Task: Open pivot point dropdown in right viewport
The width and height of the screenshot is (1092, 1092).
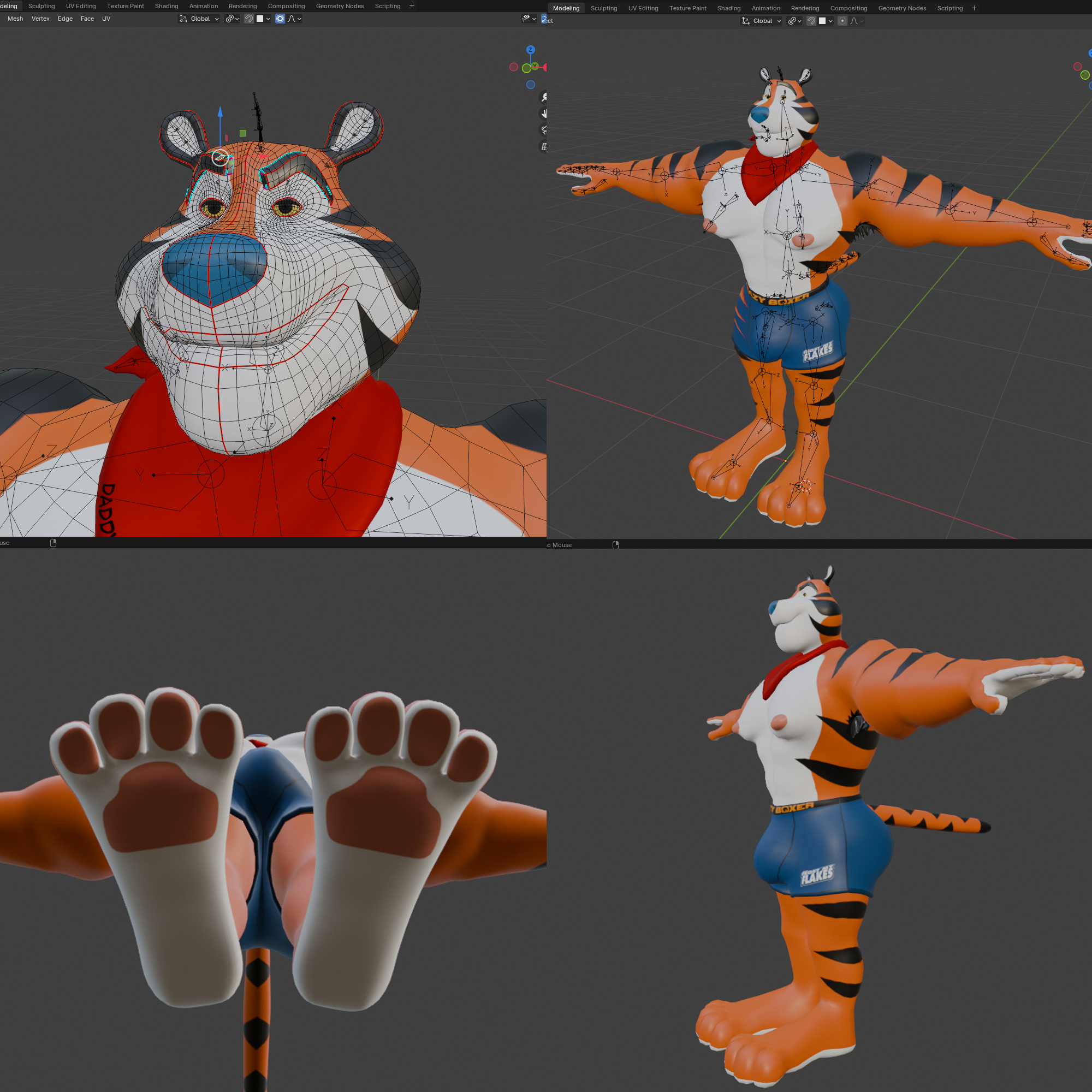Action: pyautogui.click(x=794, y=21)
